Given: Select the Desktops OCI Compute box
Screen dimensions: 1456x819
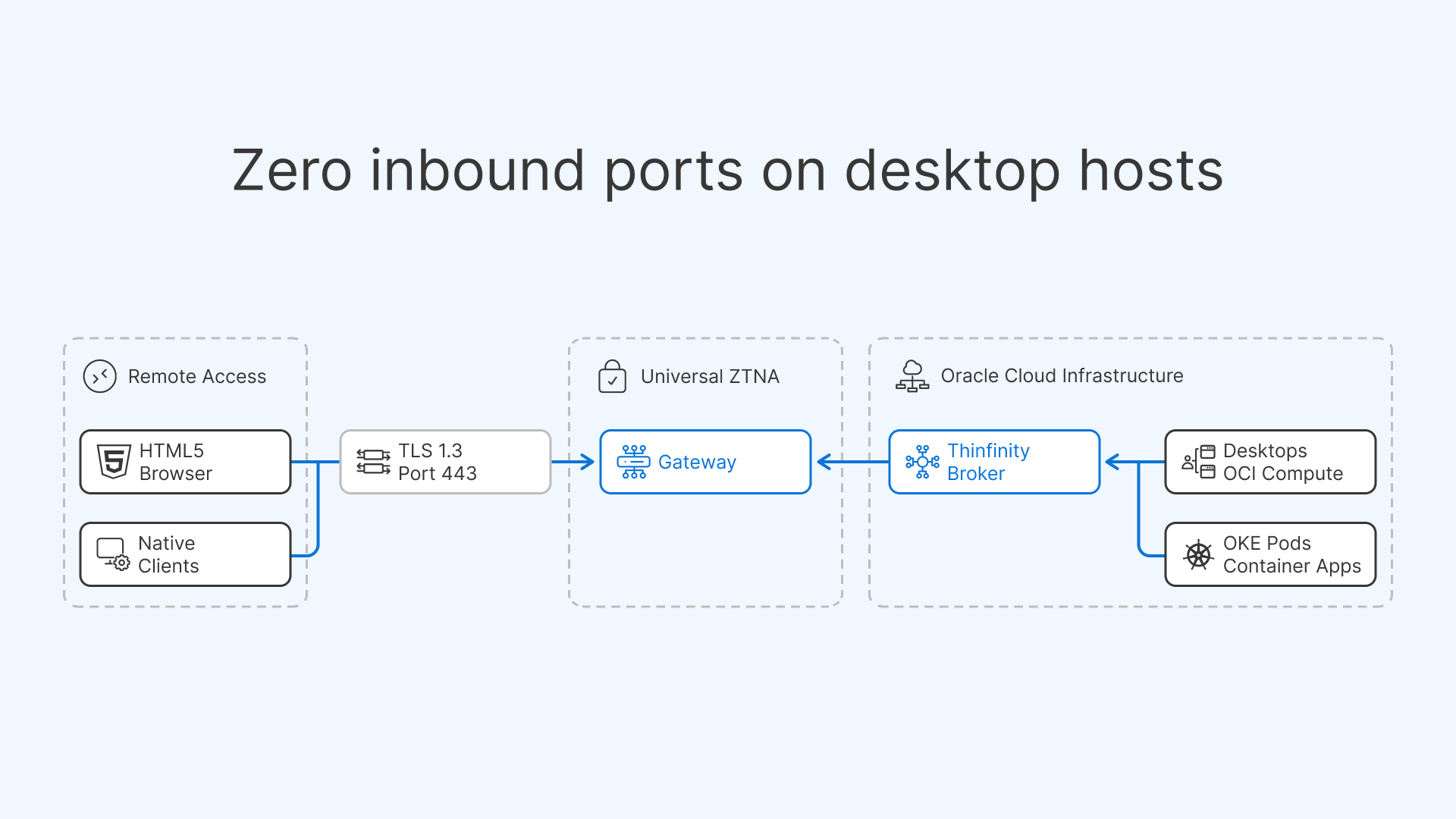Looking at the screenshot, I should [1271, 462].
